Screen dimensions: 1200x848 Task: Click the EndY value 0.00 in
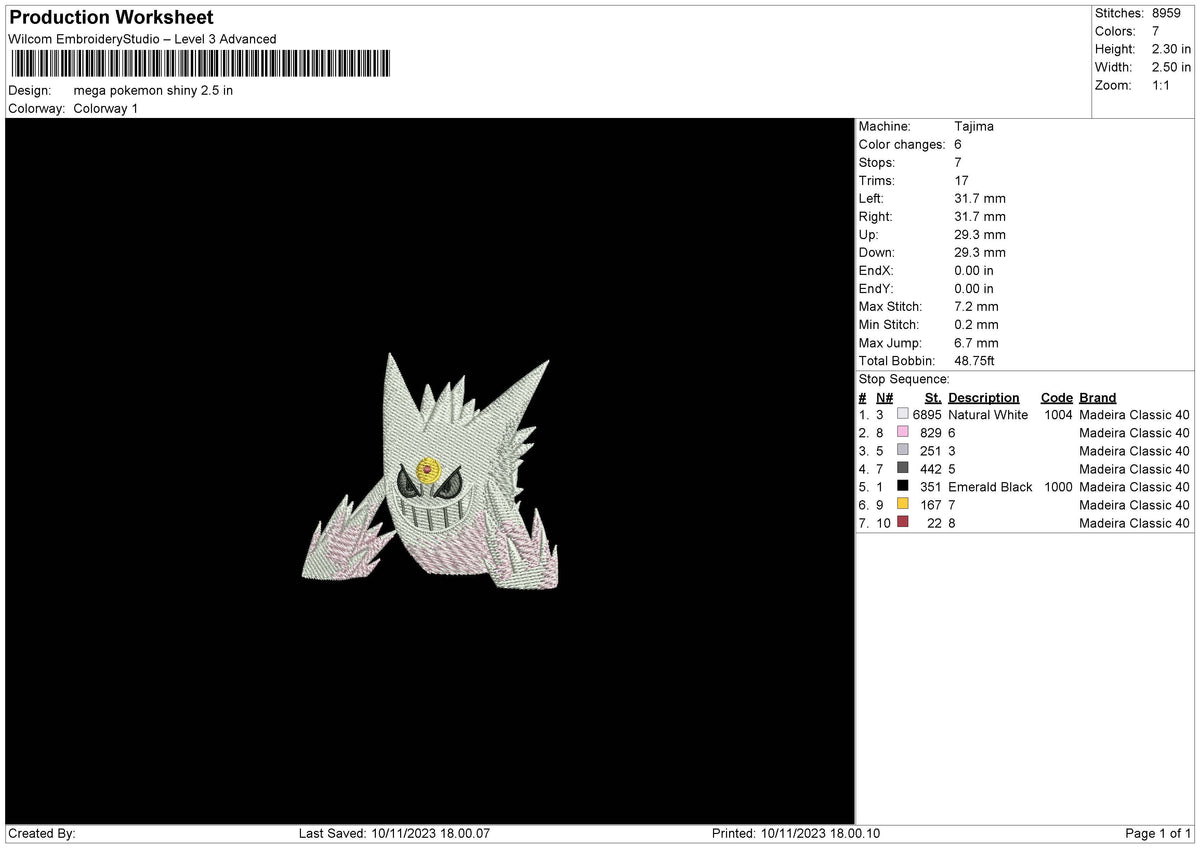coord(974,288)
